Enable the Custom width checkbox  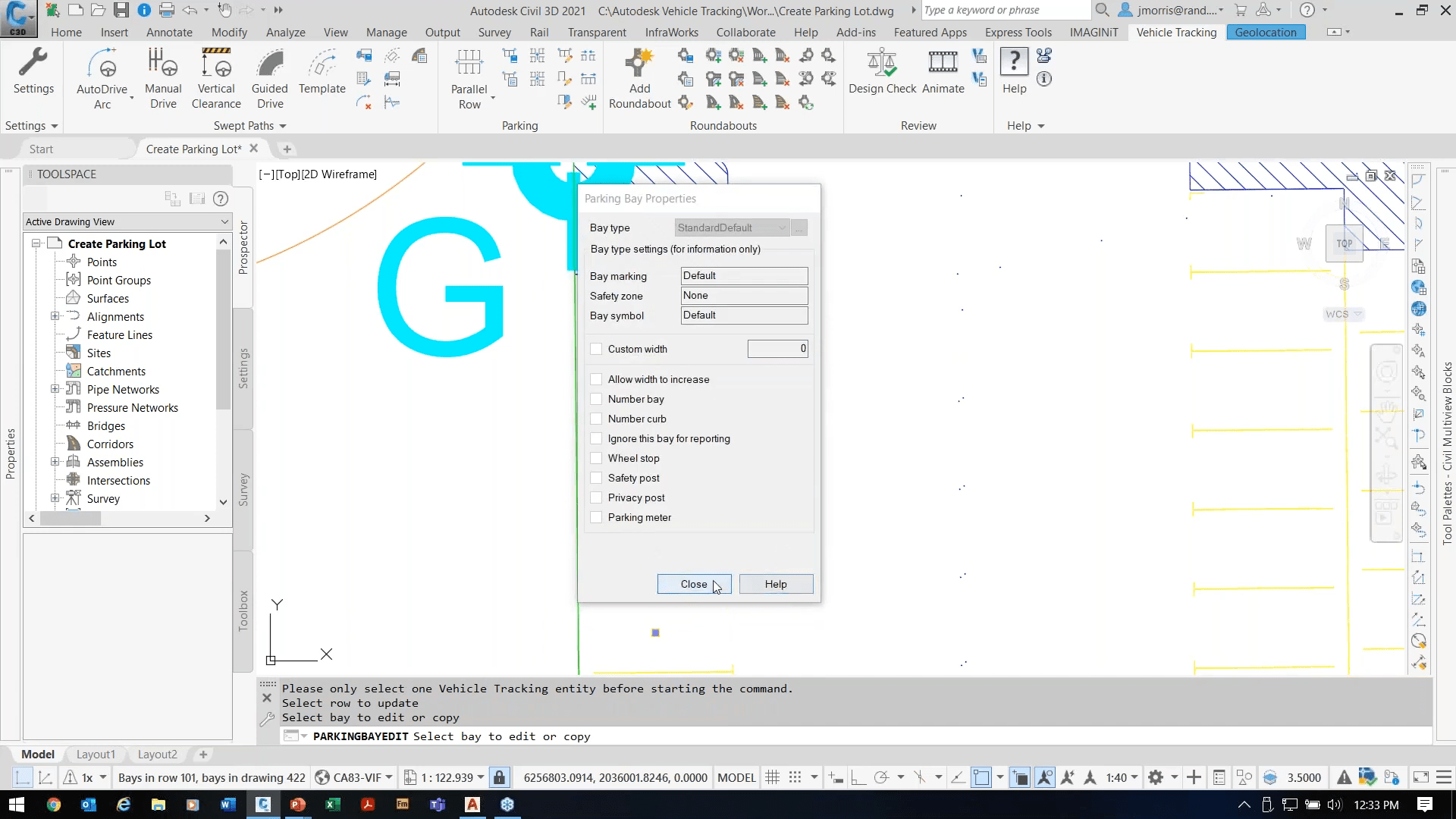coord(597,349)
